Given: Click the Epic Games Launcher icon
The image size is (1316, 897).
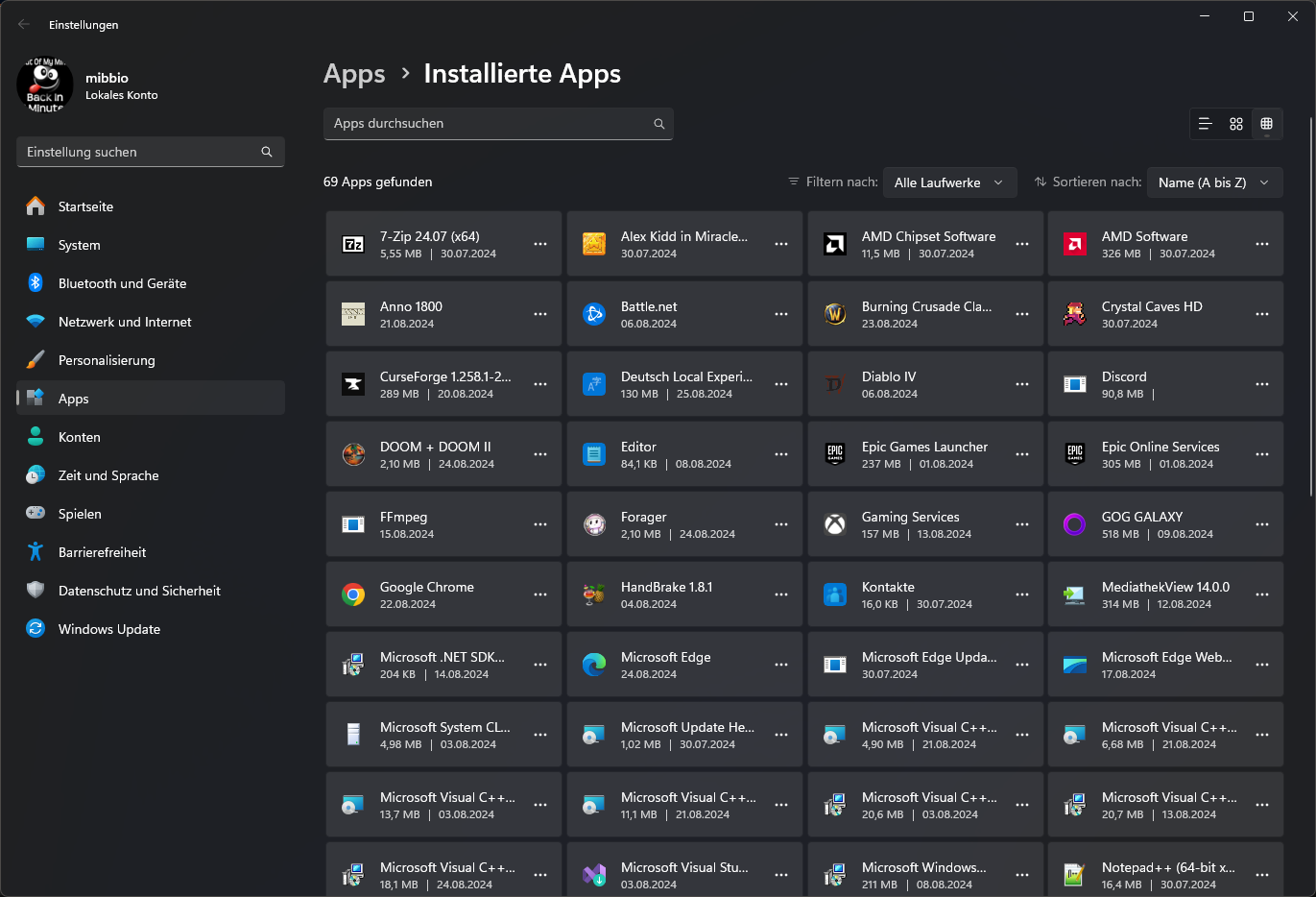Looking at the screenshot, I should (x=835, y=454).
